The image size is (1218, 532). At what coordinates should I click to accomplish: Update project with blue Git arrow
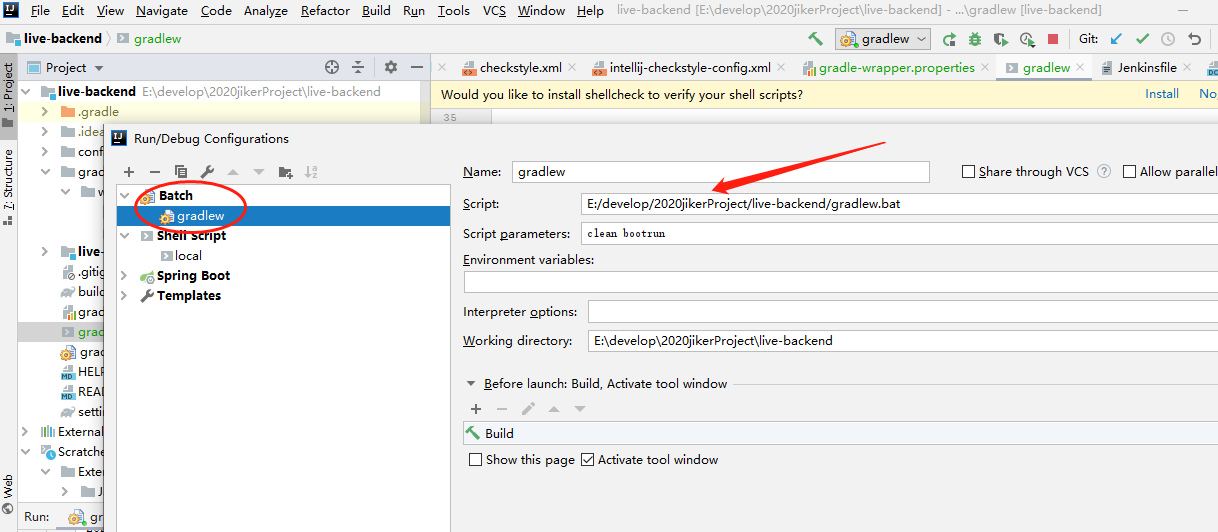pos(1116,39)
